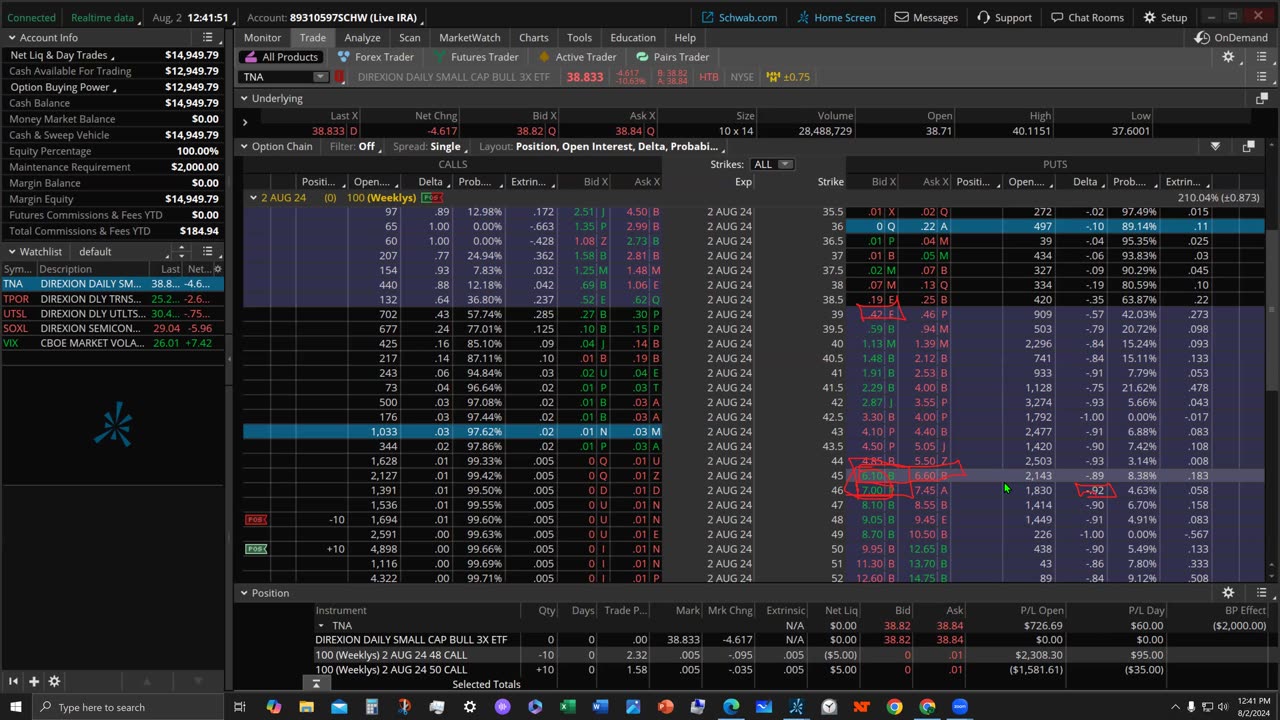This screenshot has height=720, width=1280.
Task: Click the Windows search box
Action: pos(130,707)
